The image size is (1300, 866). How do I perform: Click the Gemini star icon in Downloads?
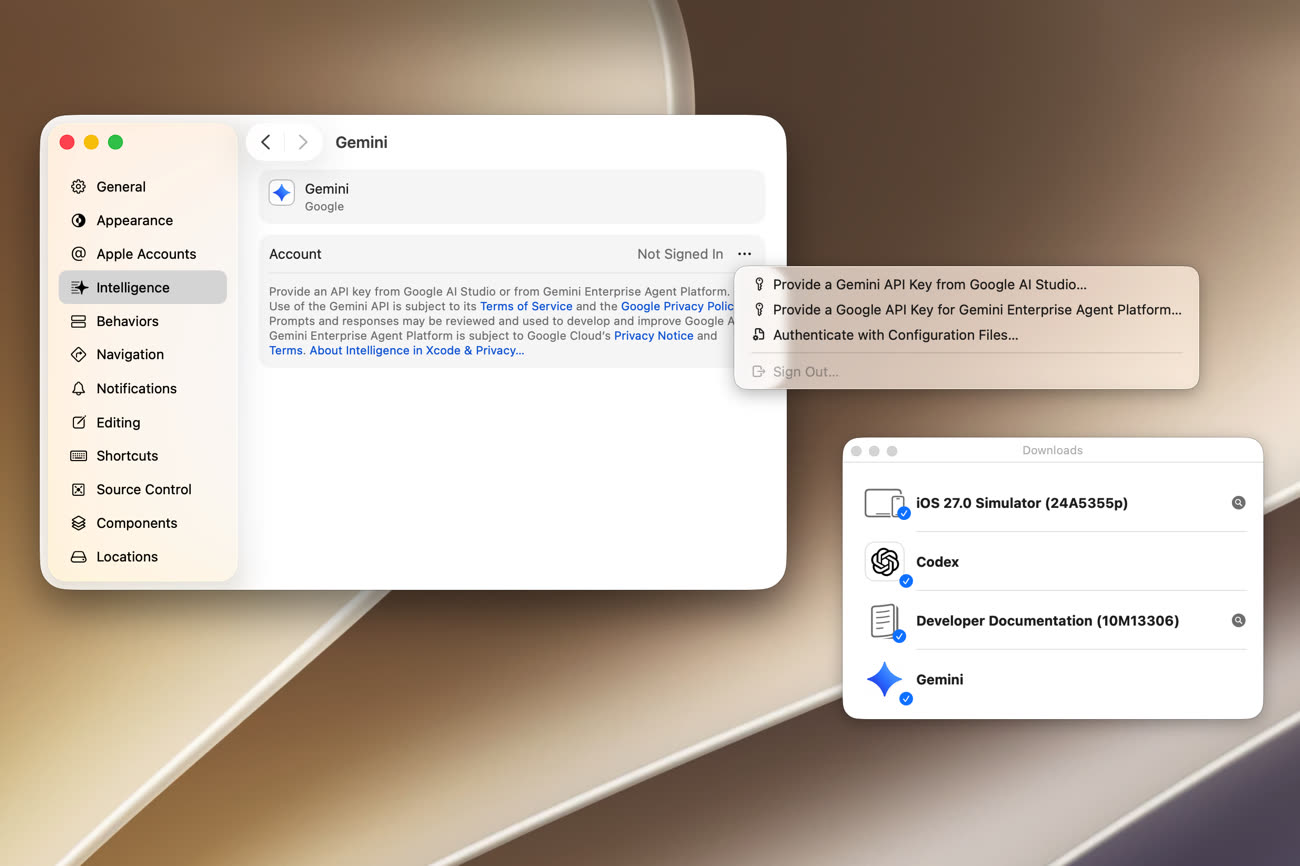(x=885, y=680)
